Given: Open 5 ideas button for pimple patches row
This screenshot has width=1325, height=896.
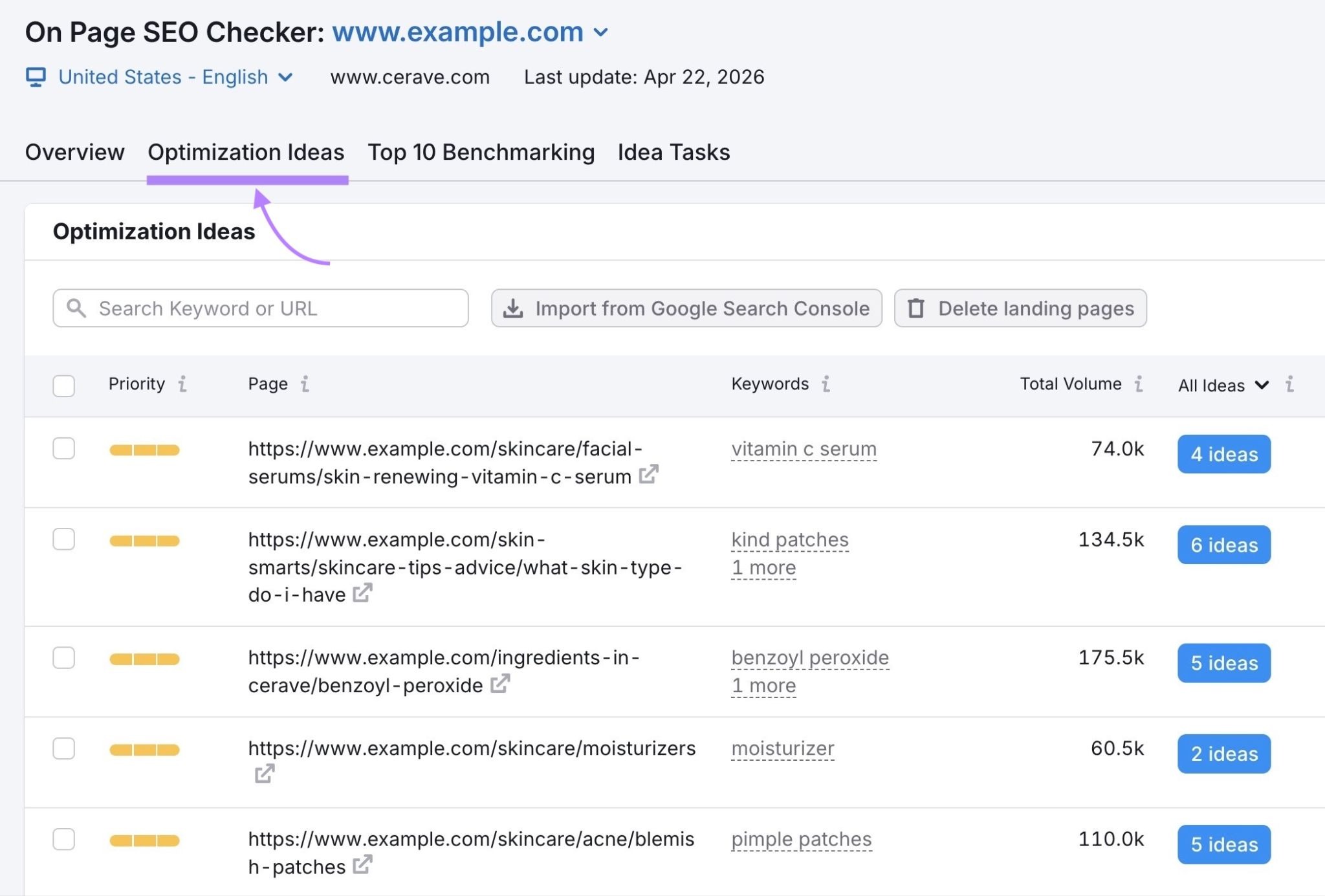Looking at the screenshot, I should coord(1224,844).
